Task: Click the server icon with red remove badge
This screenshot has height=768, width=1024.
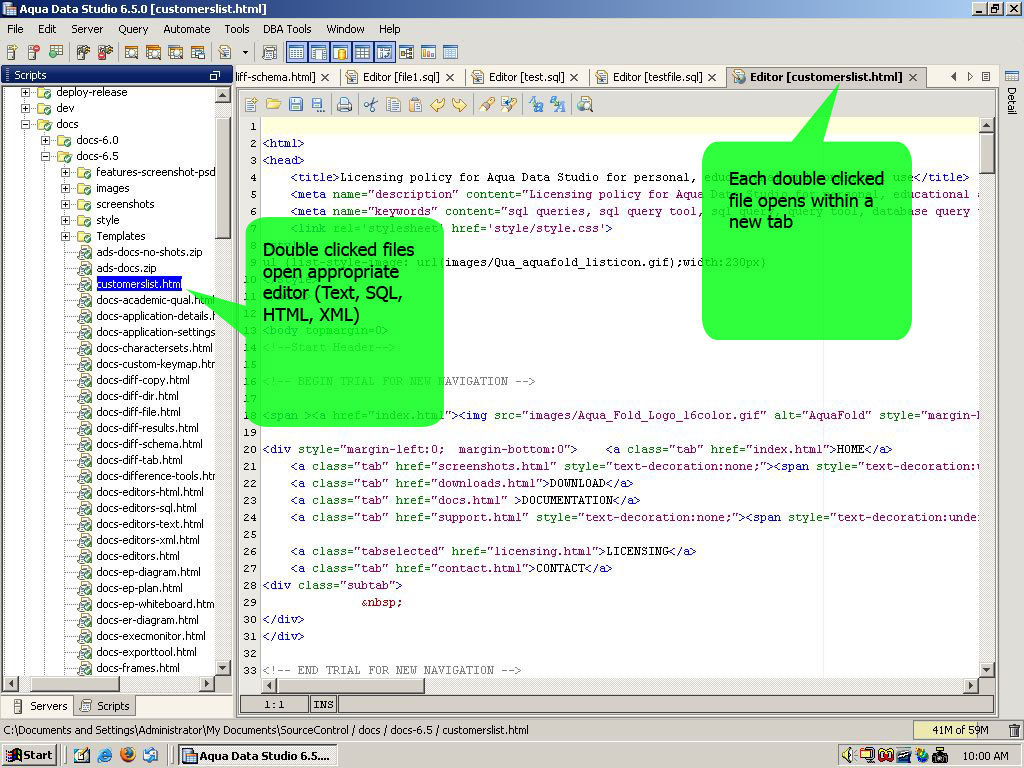Action: pyautogui.click(x=34, y=52)
